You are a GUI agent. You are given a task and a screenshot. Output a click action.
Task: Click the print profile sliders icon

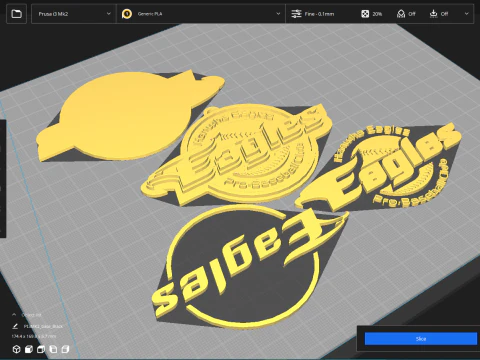click(296, 14)
